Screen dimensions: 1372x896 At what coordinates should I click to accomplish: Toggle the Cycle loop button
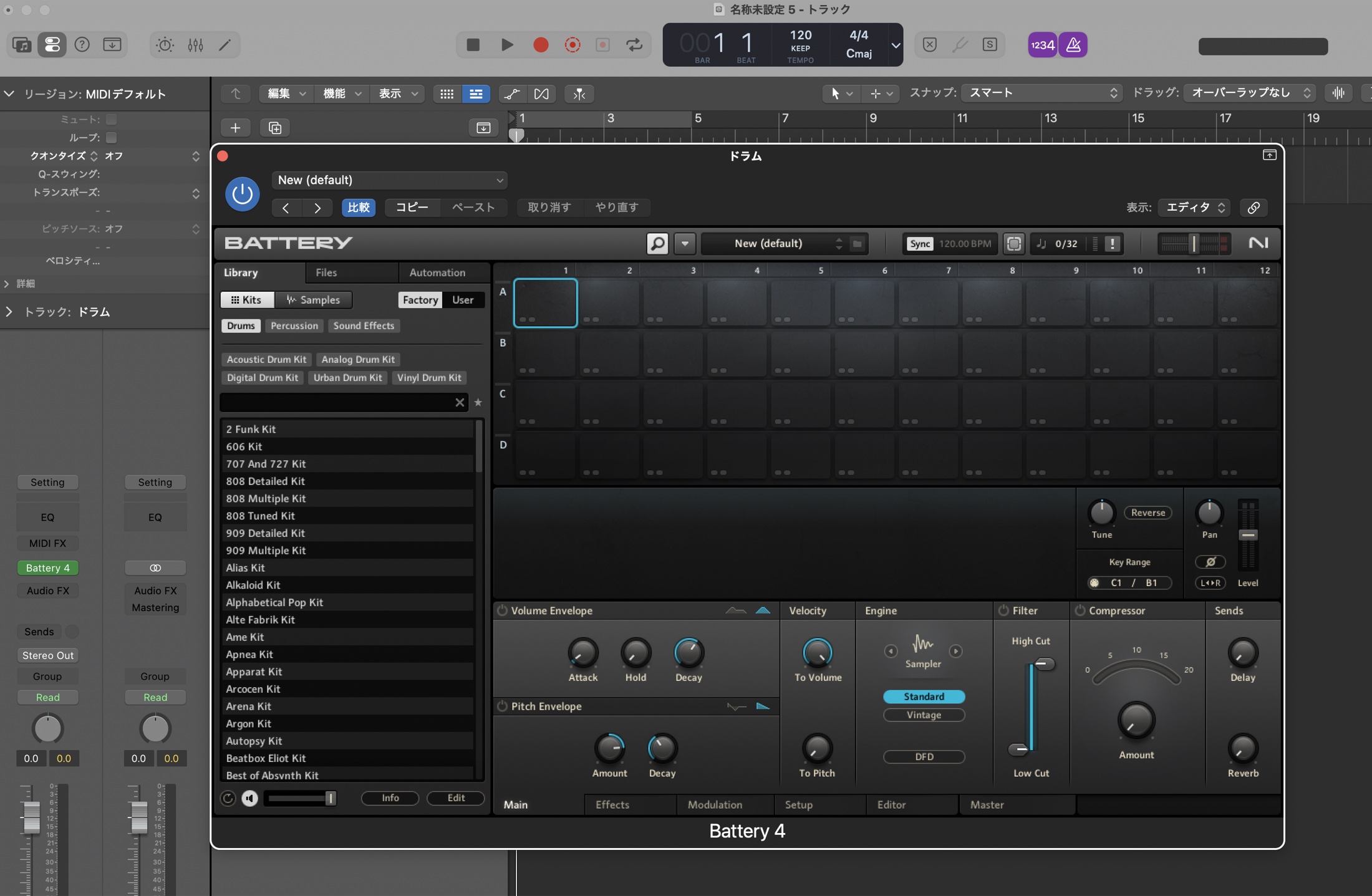[x=634, y=45]
